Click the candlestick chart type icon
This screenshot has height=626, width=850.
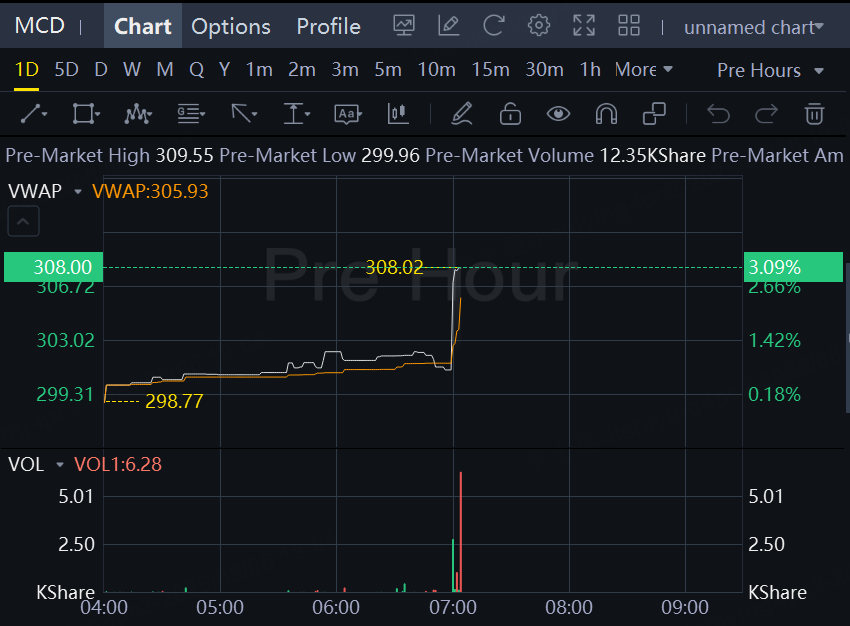tap(398, 114)
